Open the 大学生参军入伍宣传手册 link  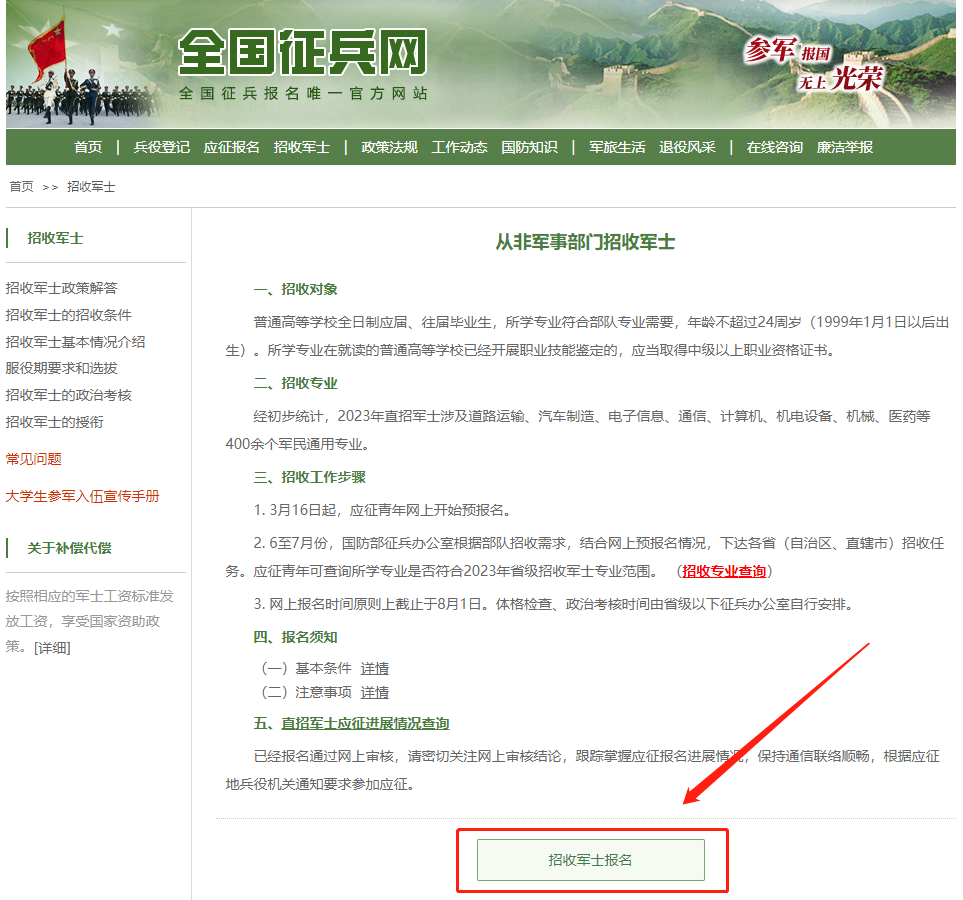tap(82, 496)
